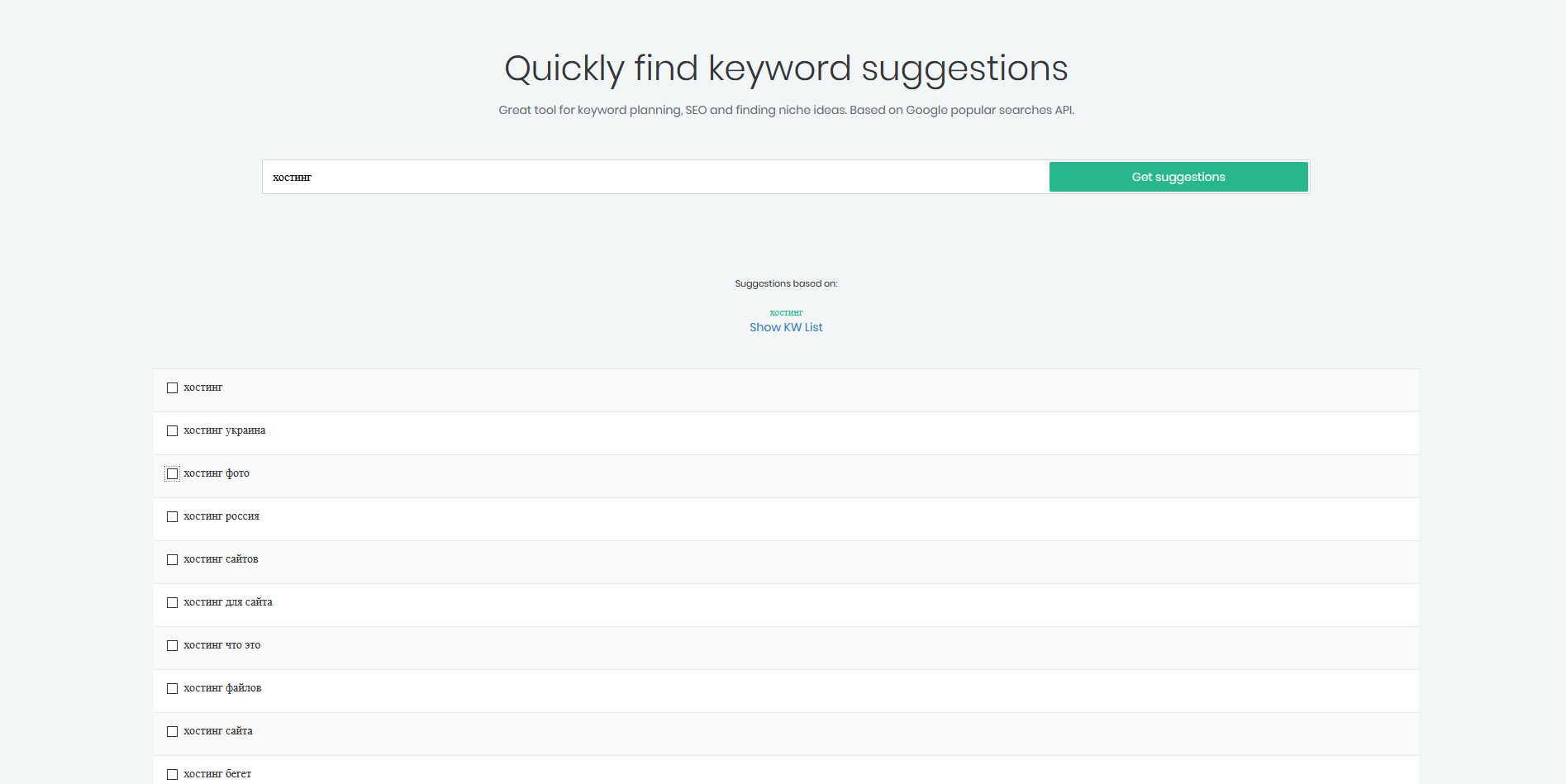Enable the хостинг россия checkbox

172,516
